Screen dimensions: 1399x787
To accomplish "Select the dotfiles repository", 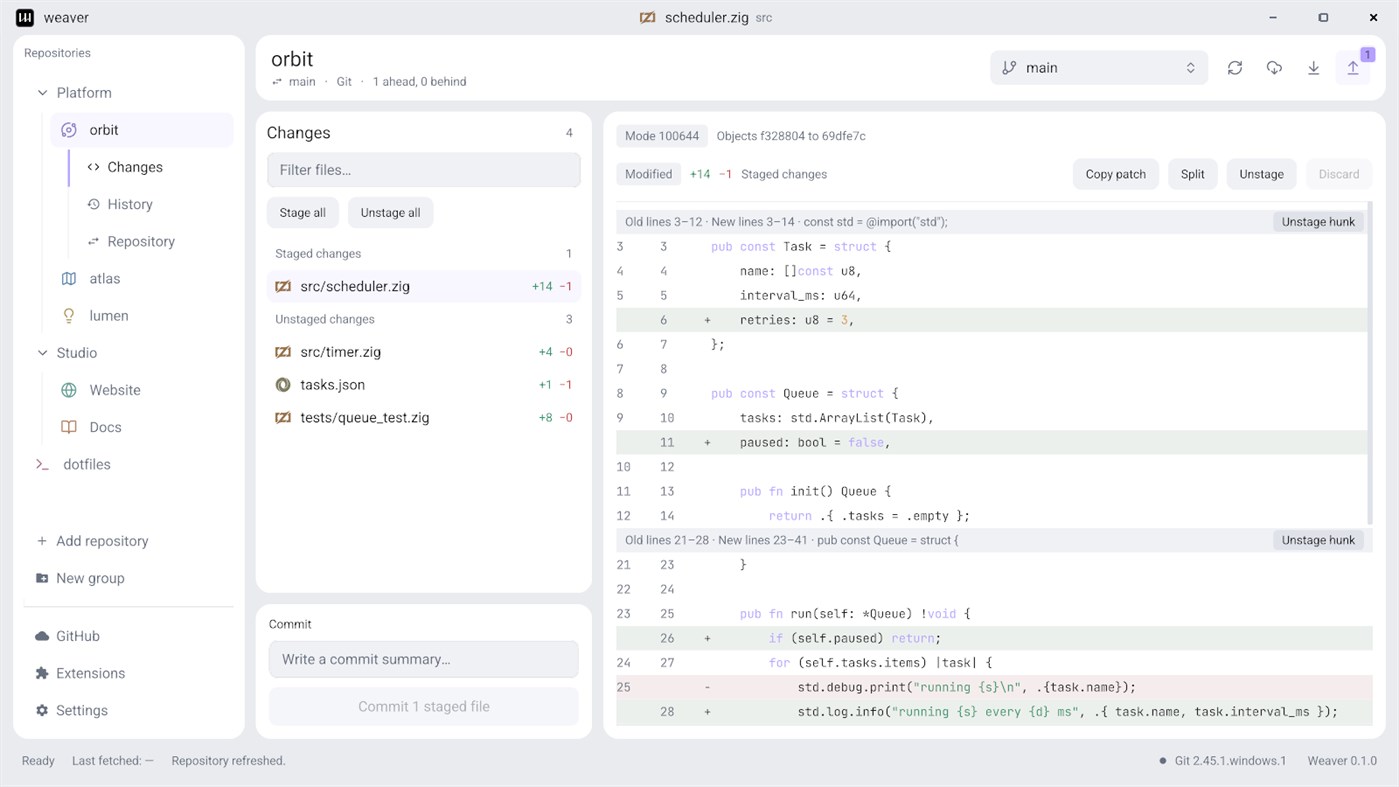I will click(129, 464).
